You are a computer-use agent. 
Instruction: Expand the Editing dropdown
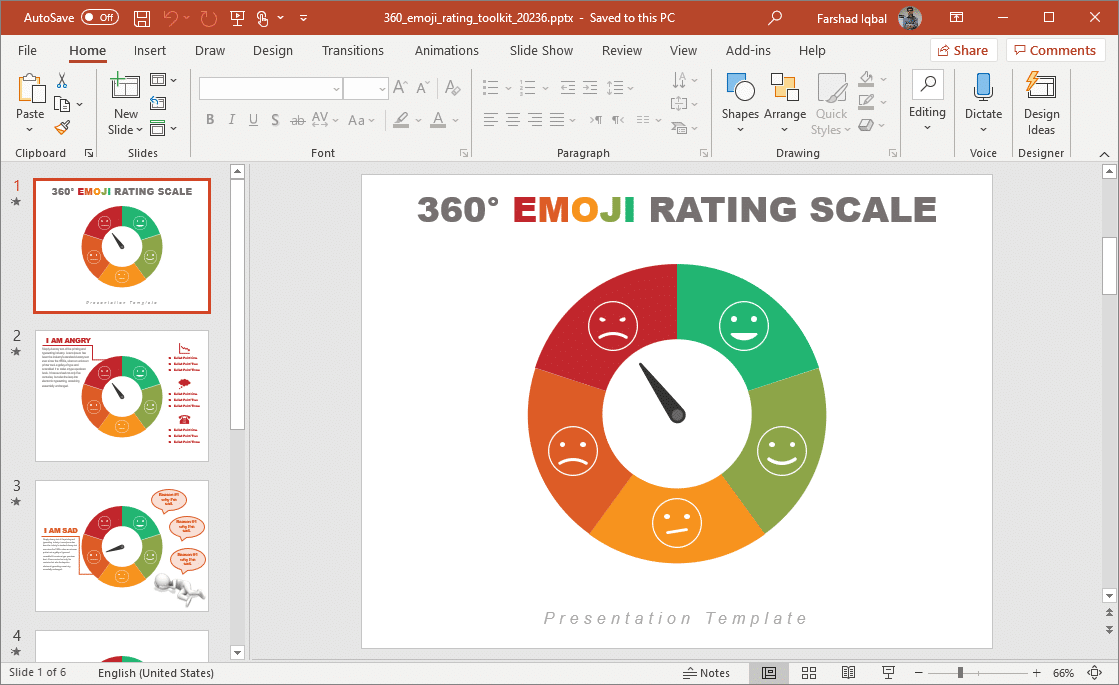(x=927, y=103)
